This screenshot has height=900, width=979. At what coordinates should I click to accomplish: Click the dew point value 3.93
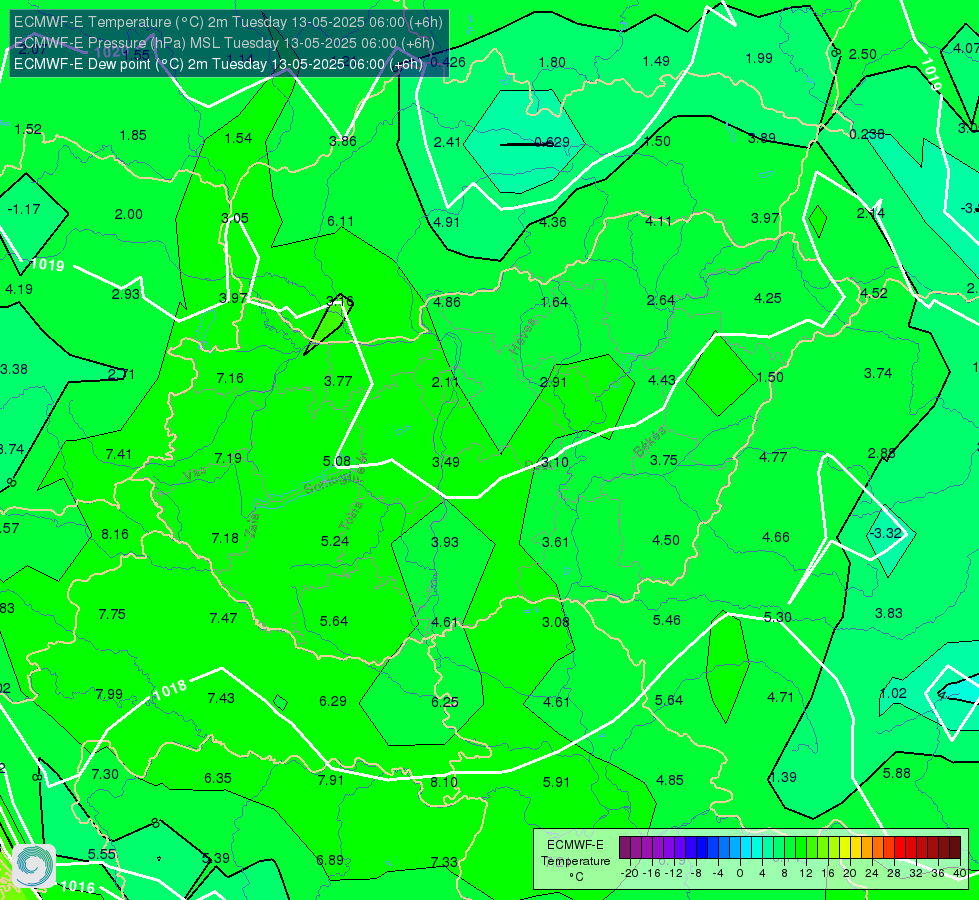(445, 542)
